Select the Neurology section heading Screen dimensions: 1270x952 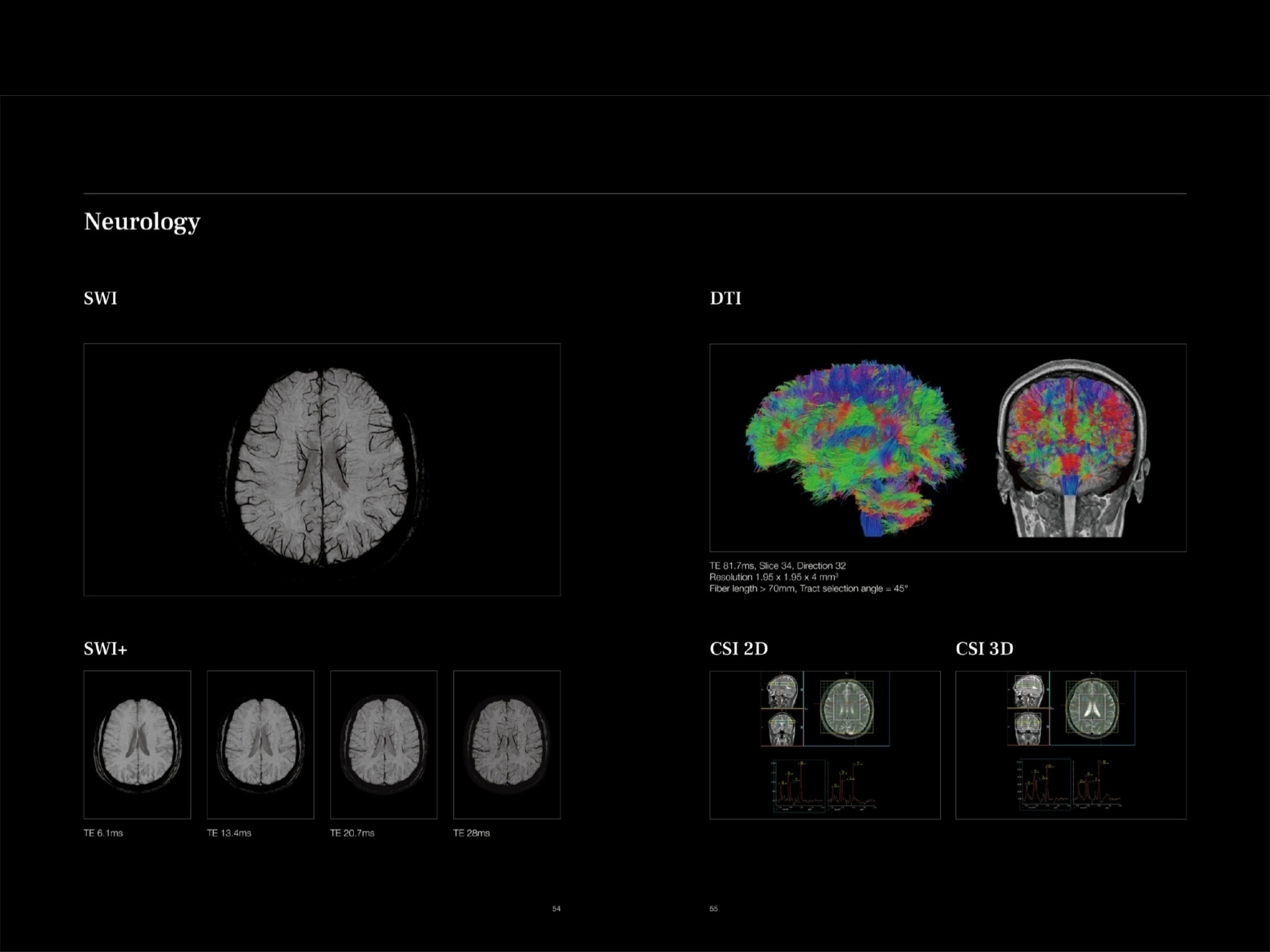(x=142, y=221)
